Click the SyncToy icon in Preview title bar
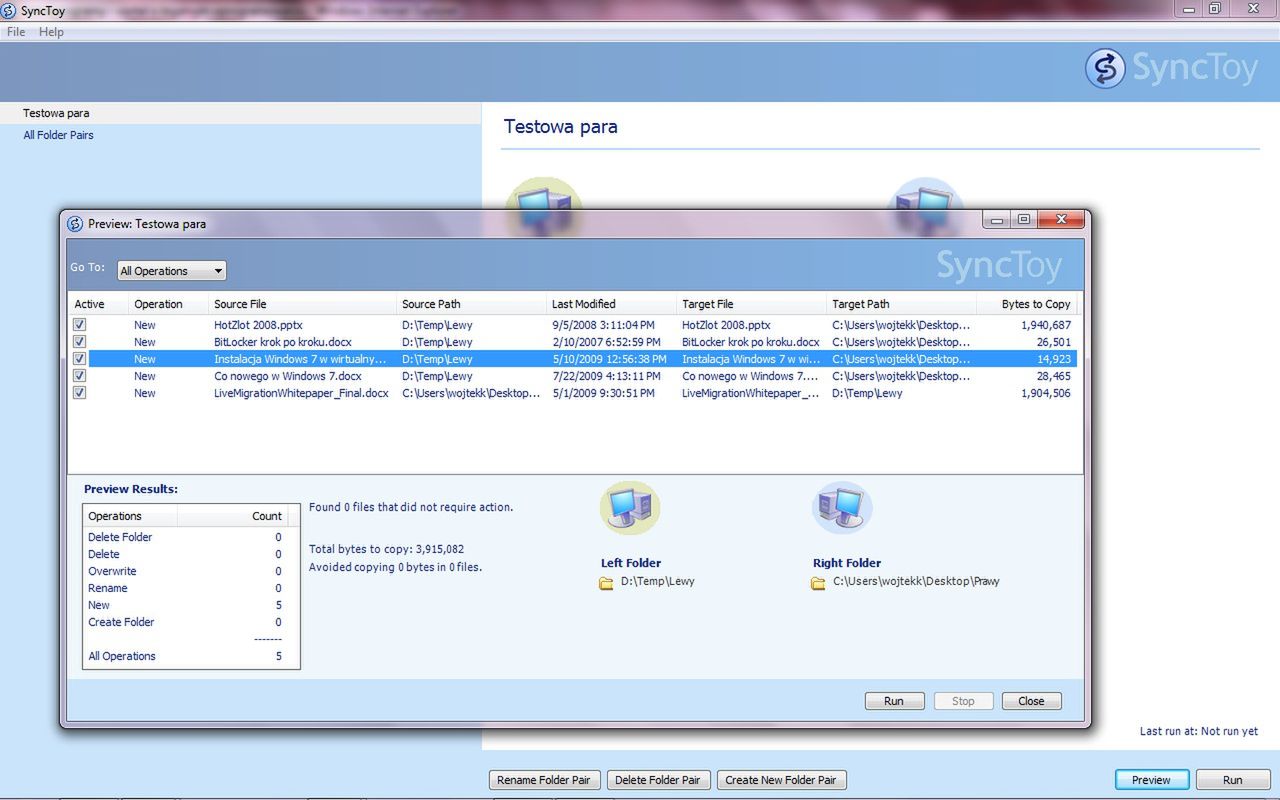This screenshot has width=1280, height=800. pos(75,224)
